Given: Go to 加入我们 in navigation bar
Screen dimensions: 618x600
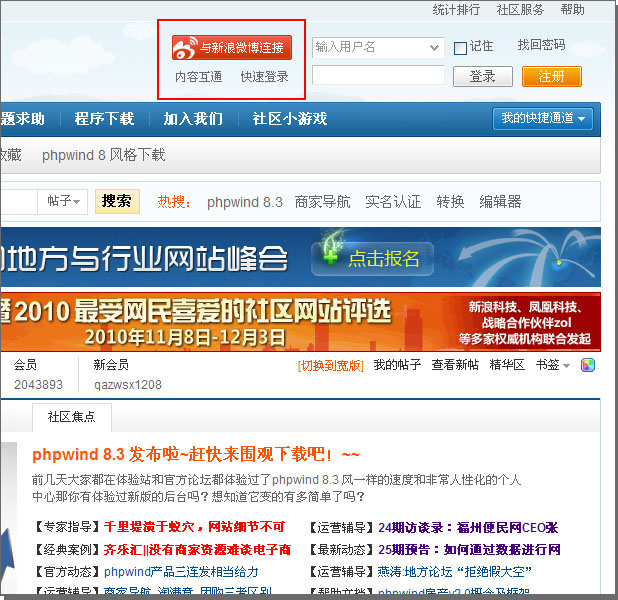Looking at the screenshot, I should [193, 119].
